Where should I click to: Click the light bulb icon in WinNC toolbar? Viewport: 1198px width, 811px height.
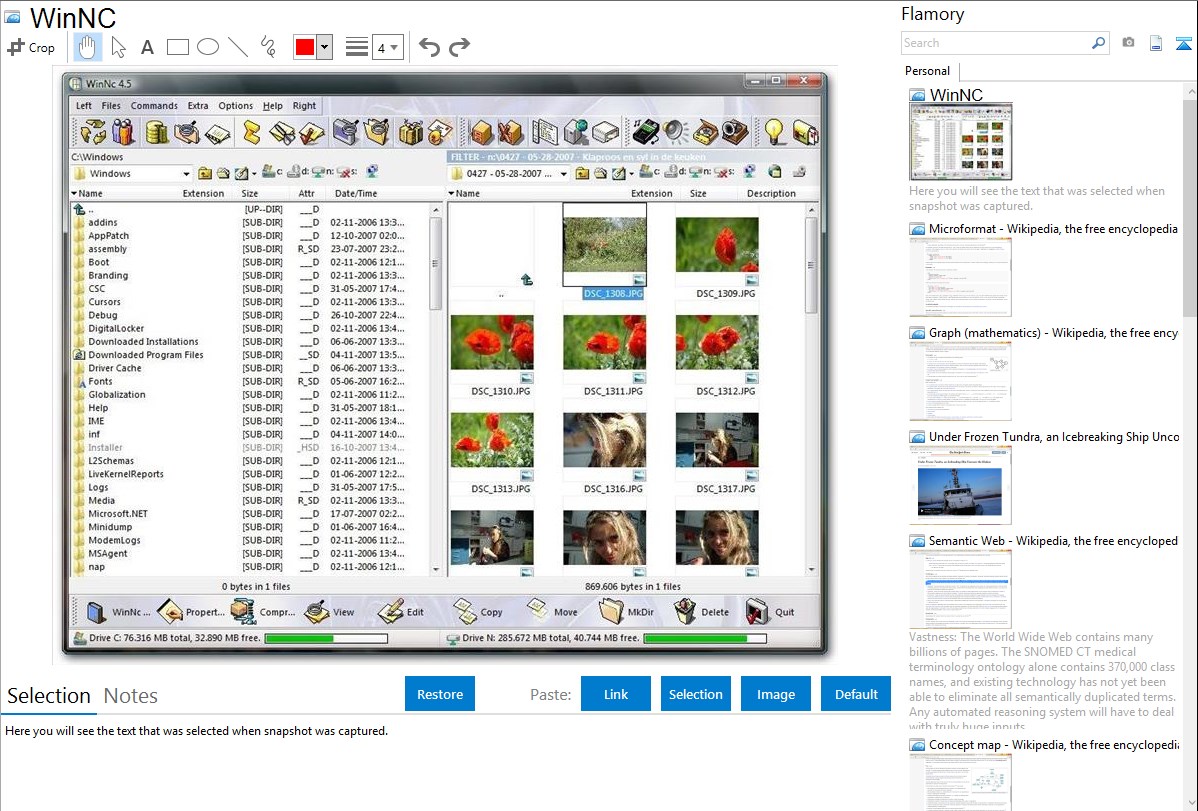(x=774, y=132)
